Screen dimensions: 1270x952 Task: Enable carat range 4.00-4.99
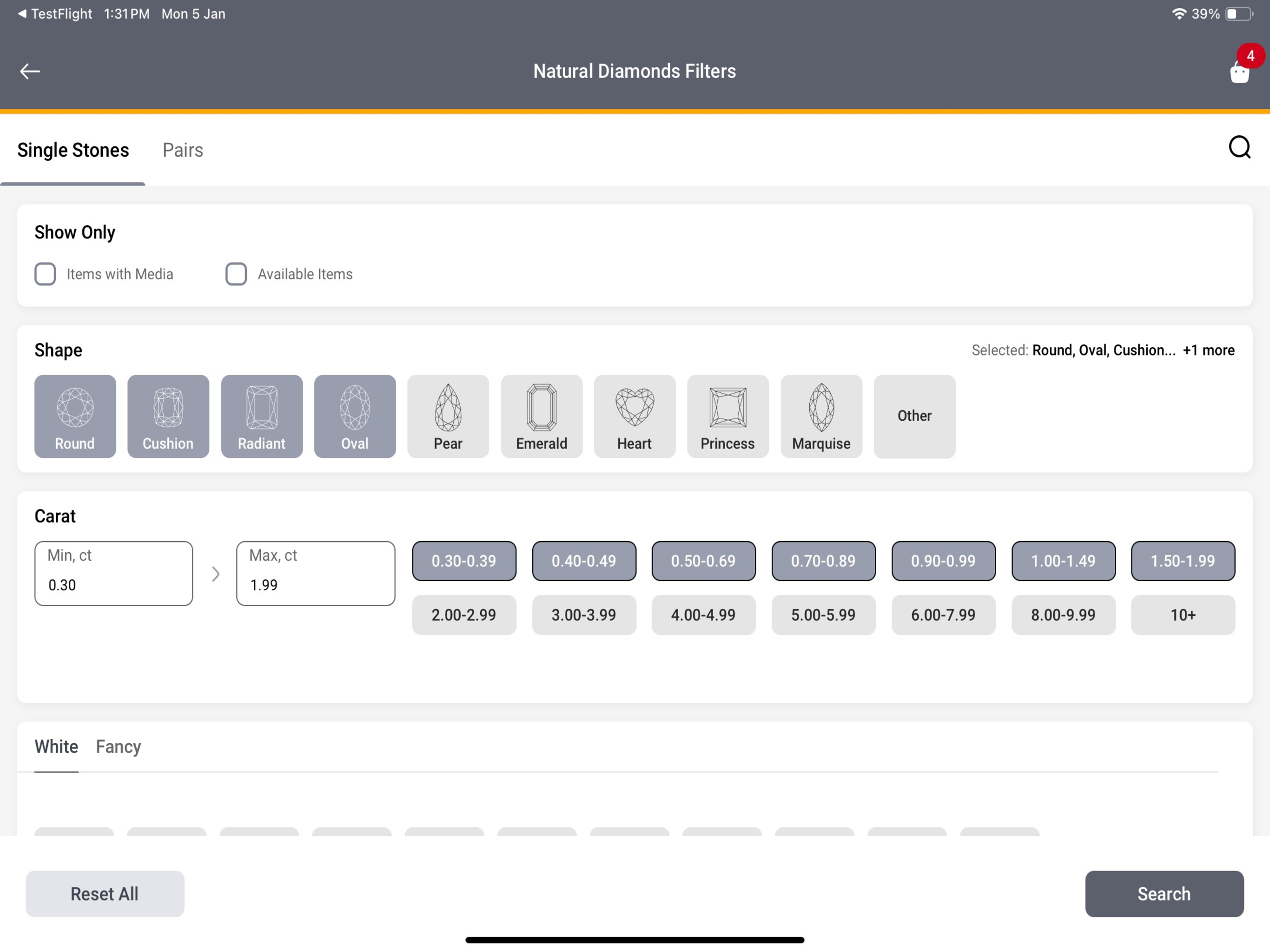(x=703, y=615)
